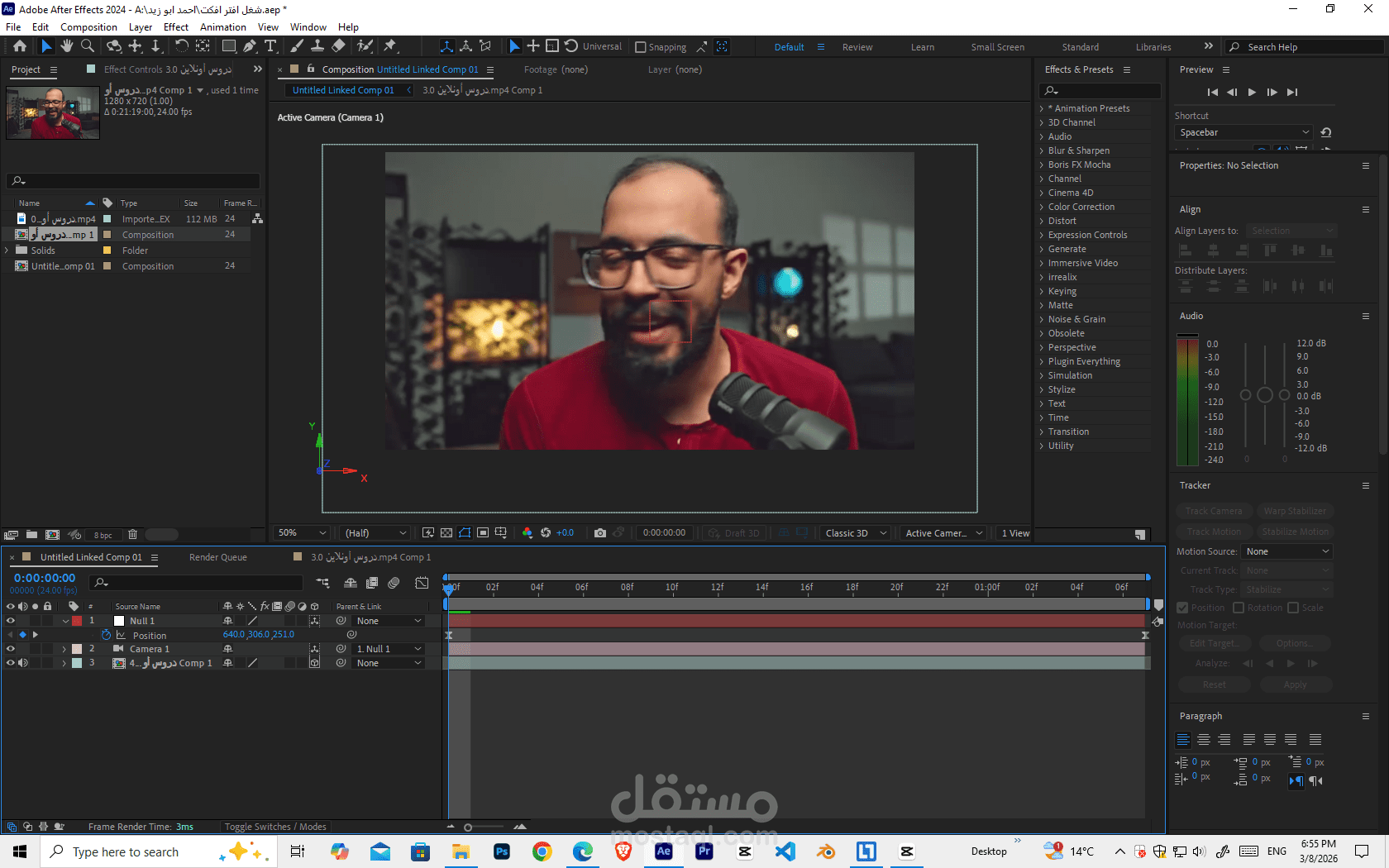Select the Brush tool

tap(297, 46)
